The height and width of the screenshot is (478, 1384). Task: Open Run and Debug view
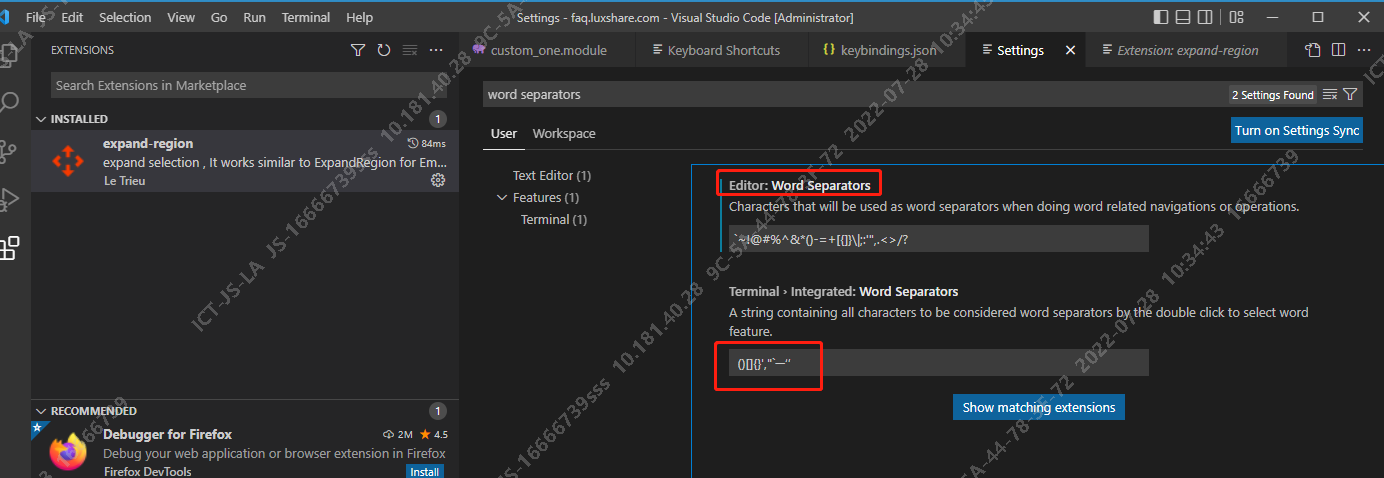coord(9,199)
